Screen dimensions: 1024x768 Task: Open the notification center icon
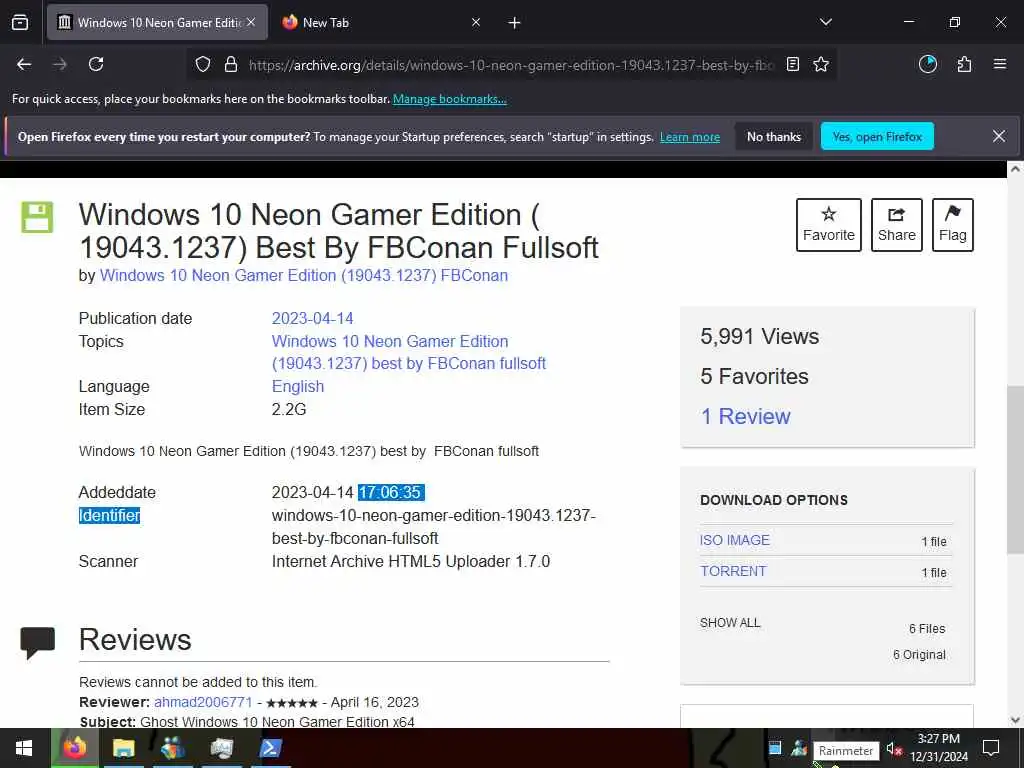(991, 748)
